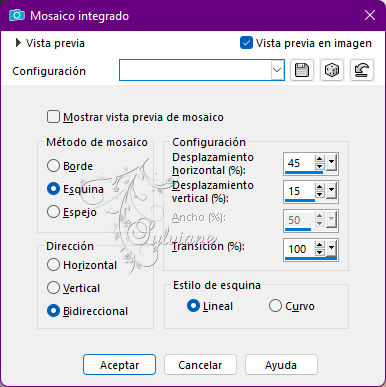Uncheck Vista previa en imagen

[x=246, y=43]
